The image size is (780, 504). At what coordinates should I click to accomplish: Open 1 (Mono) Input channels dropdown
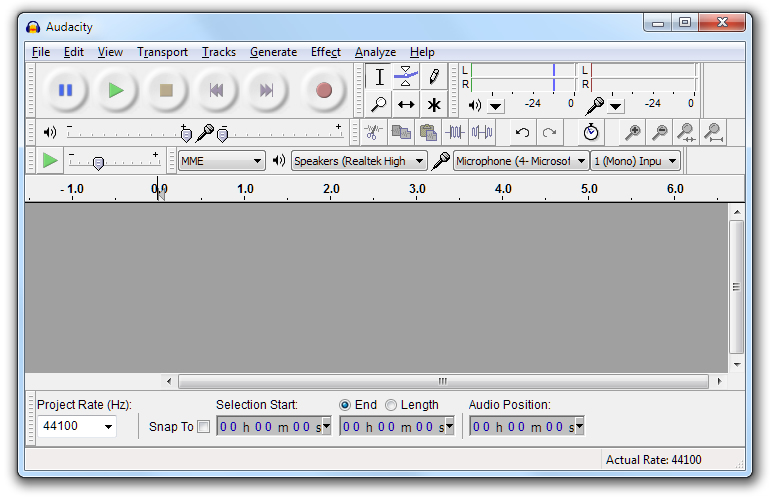point(635,161)
